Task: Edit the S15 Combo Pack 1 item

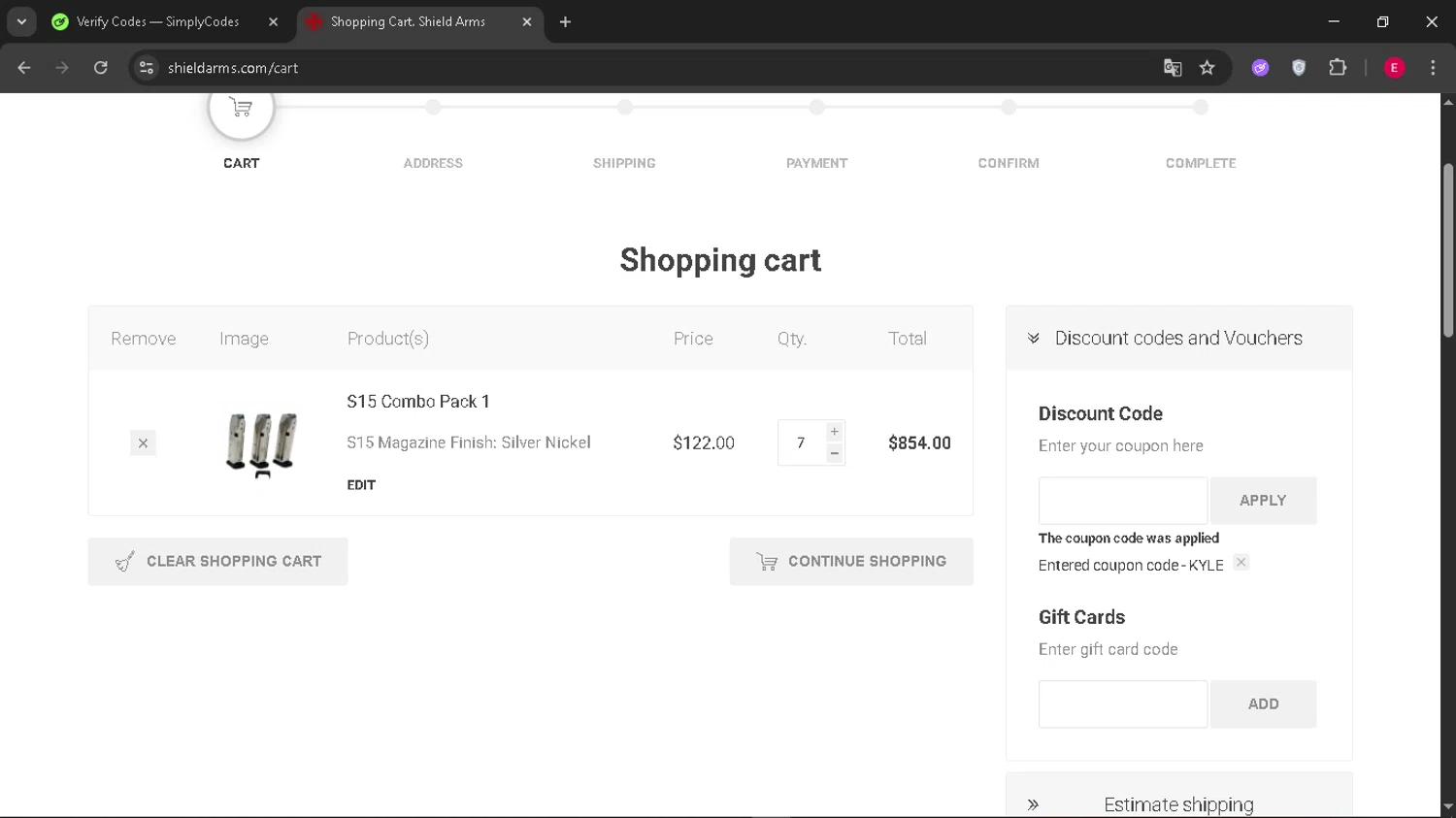Action: coord(361,485)
